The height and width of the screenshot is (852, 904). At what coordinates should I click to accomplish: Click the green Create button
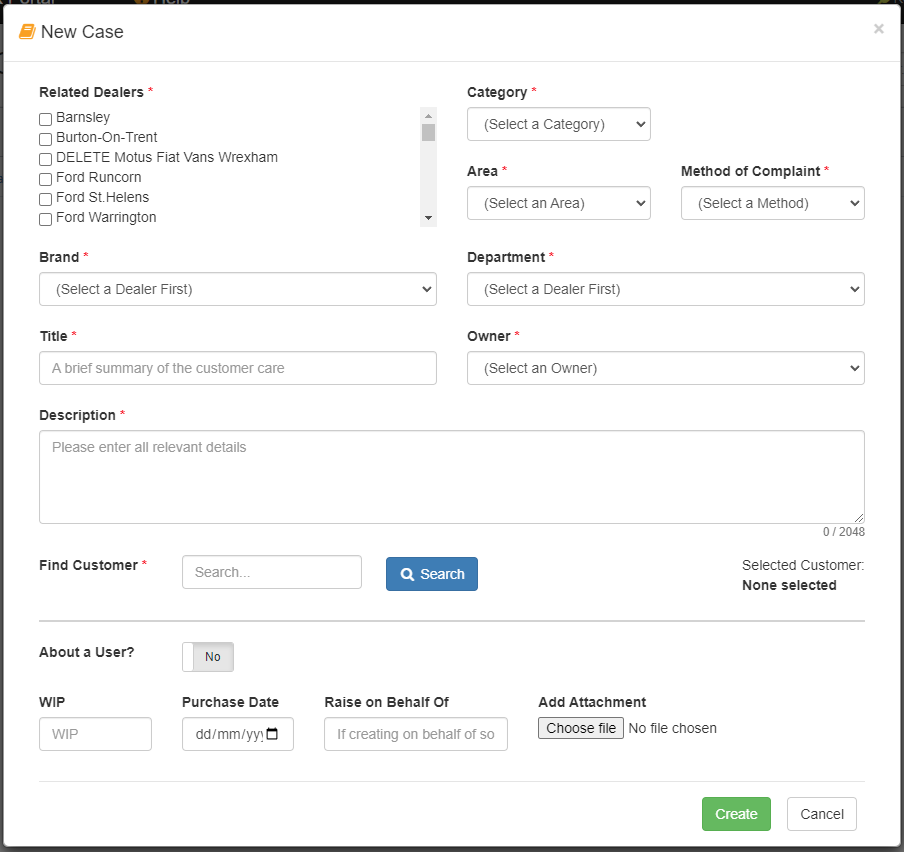pyautogui.click(x=736, y=814)
